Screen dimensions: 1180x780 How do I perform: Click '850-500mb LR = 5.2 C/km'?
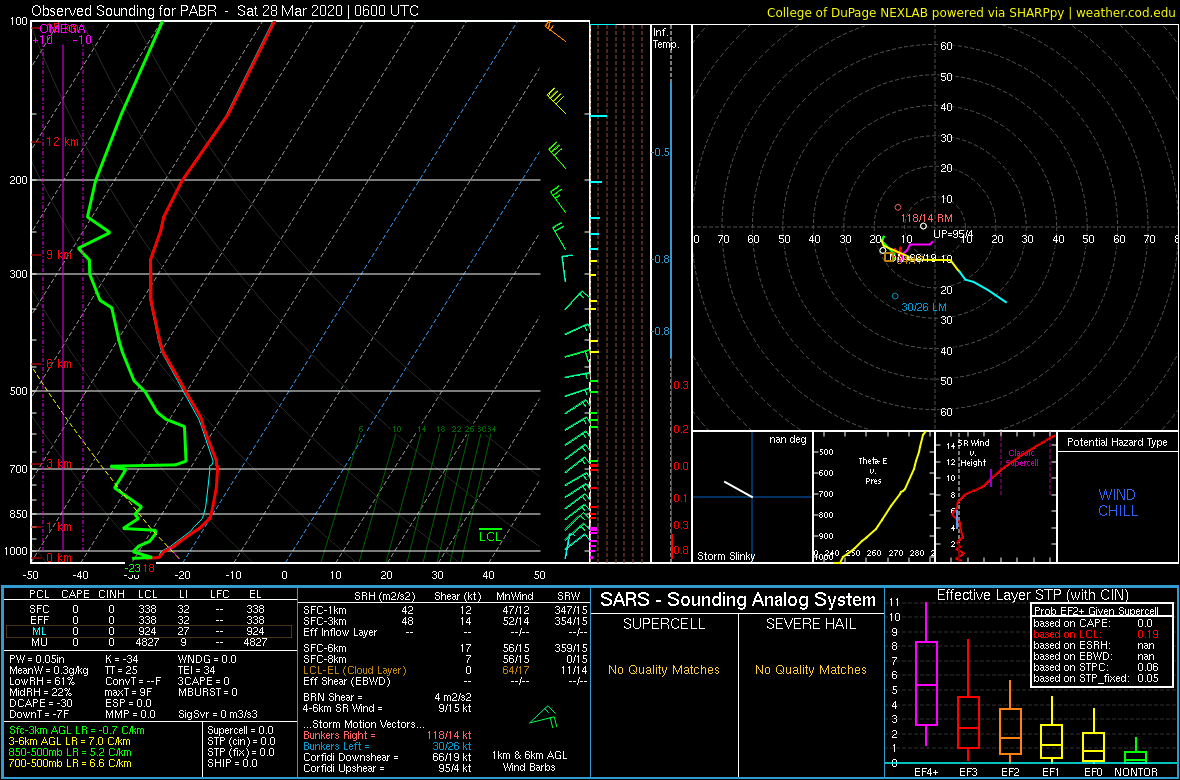pyautogui.click(x=70, y=751)
